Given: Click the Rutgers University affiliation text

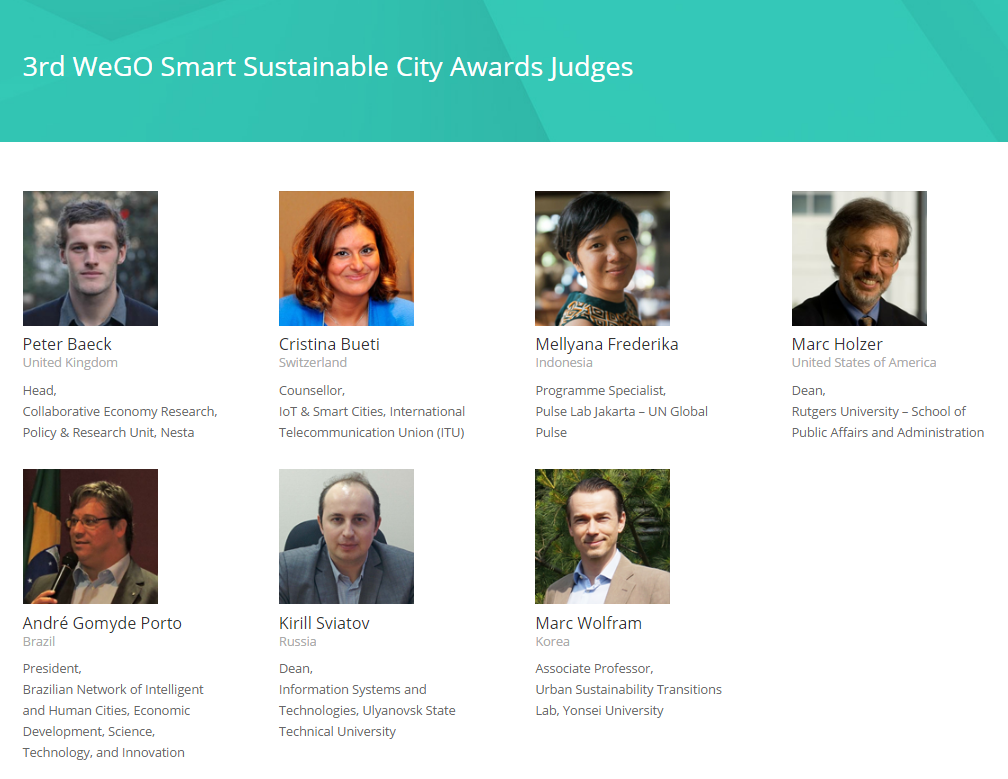Looking at the screenshot, I should 845,411.
